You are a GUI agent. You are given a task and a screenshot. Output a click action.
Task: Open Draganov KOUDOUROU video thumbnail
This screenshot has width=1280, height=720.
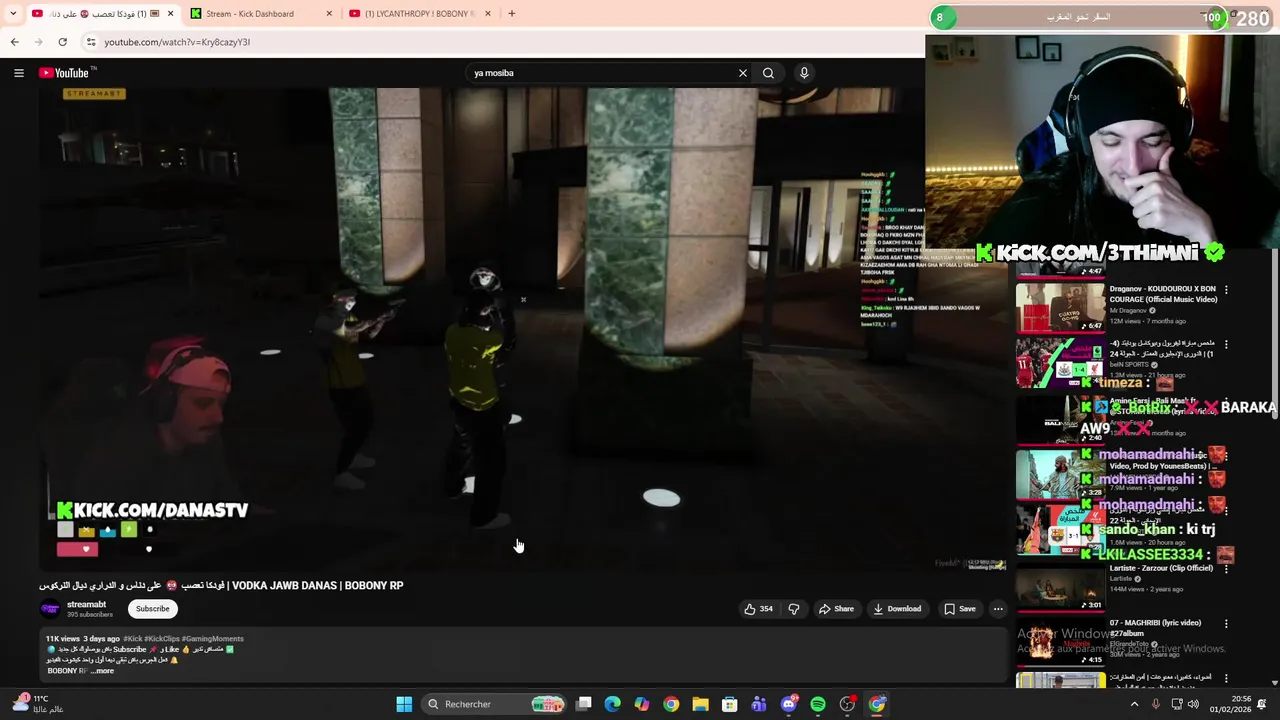pyautogui.click(x=1060, y=306)
